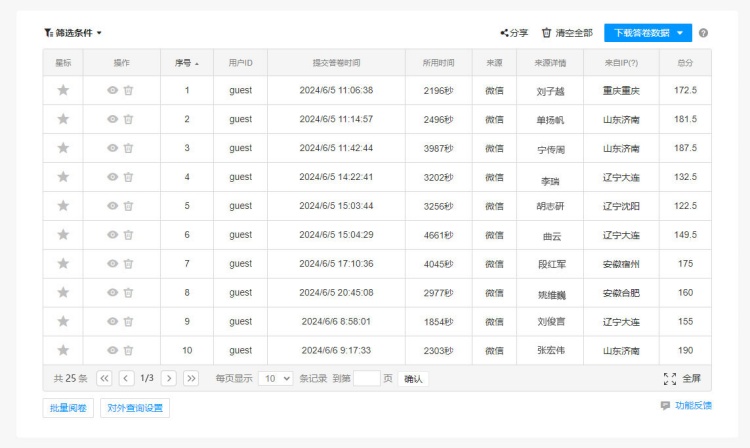The image size is (750, 448).
Task: Toggle the star for row 5 (胡志研)
Action: click(x=63, y=206)
